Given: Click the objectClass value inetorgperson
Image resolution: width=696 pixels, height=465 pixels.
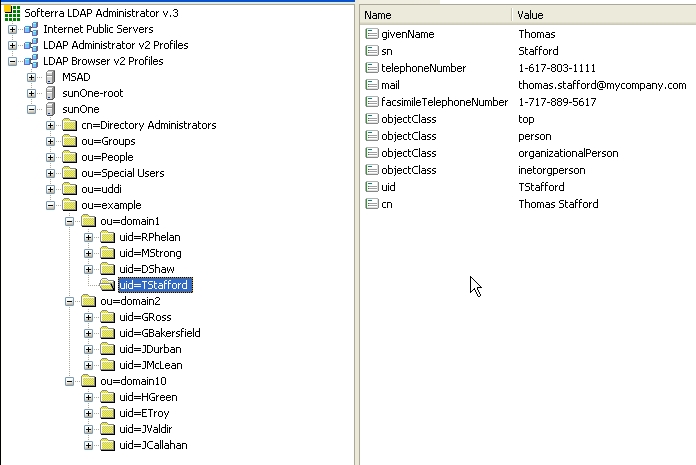Looking at the screenshot, I should (552, 170).
